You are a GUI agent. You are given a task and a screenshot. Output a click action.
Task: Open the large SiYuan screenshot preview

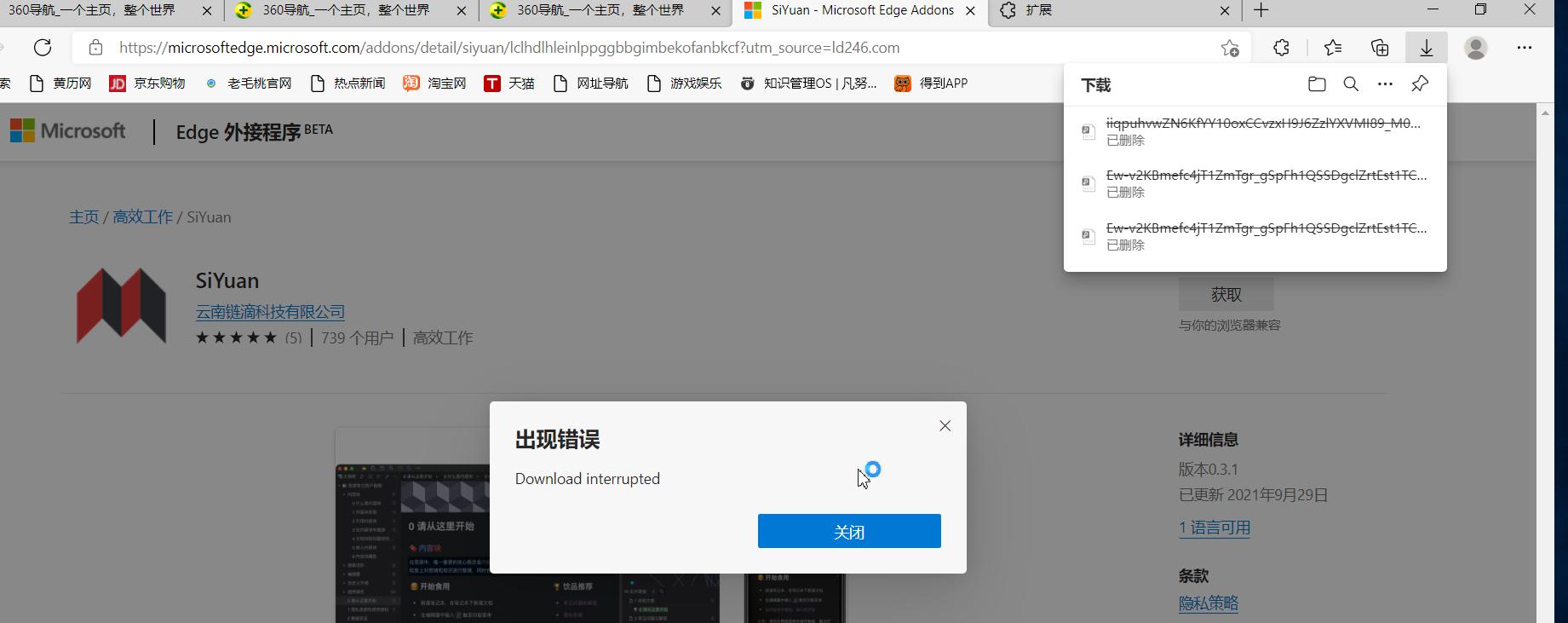coord(527,544)
